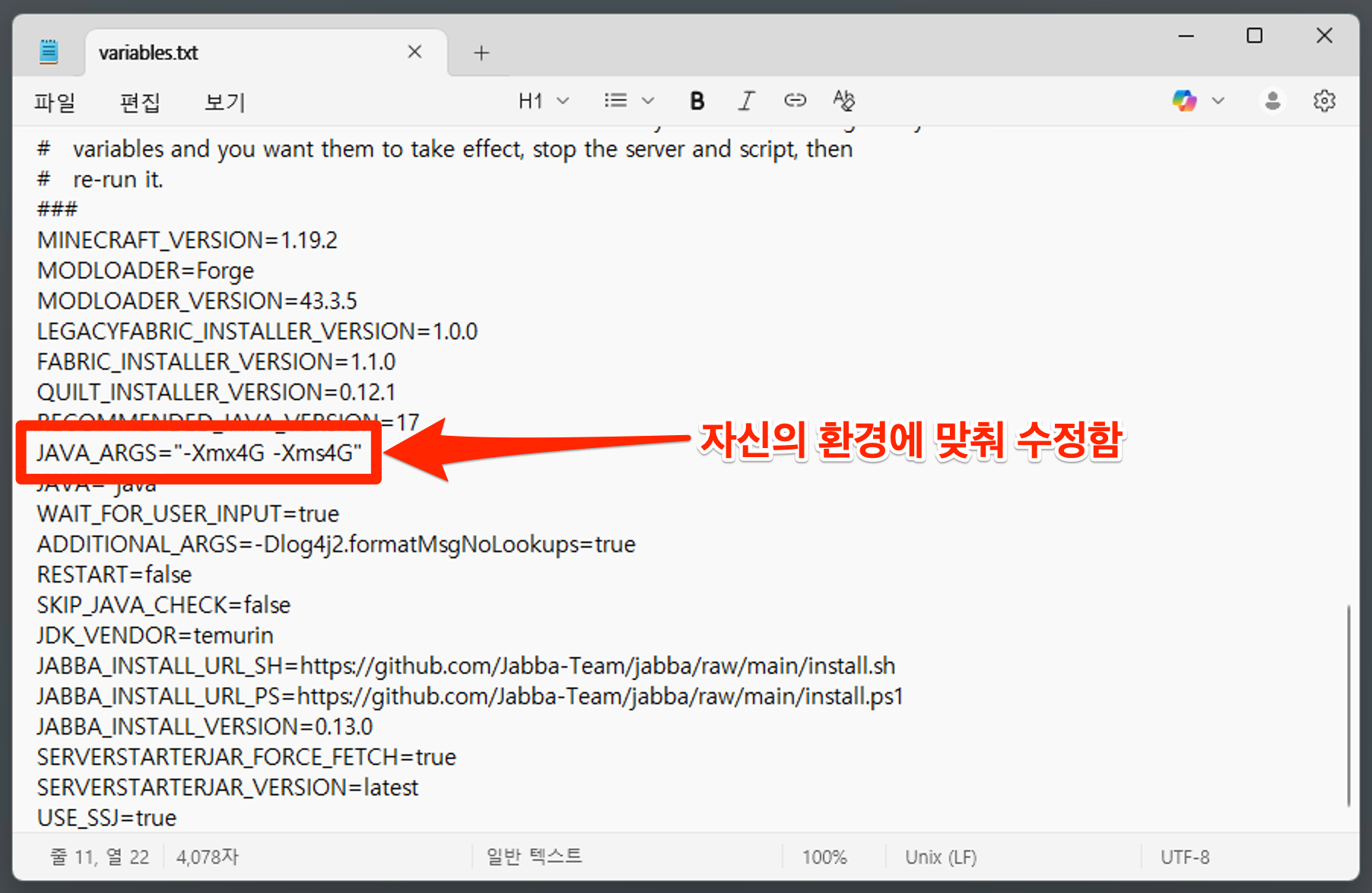The width and height of the screenshot is (1372, 893).
Task: Click the H1 heading button
Action: (x=531, y=100)
